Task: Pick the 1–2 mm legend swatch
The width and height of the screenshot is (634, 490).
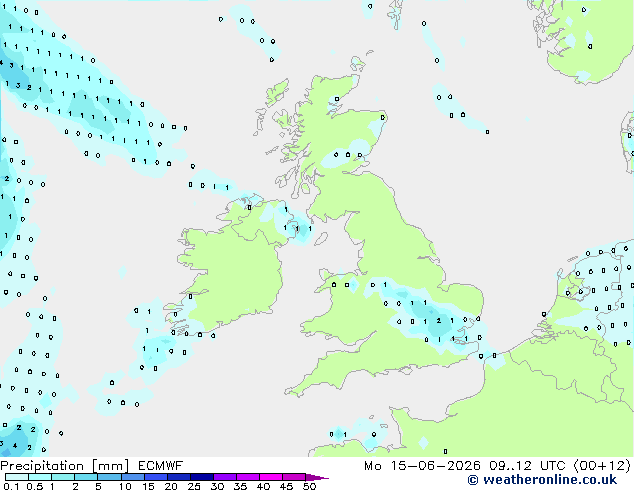Action: (x=63, y=477)
